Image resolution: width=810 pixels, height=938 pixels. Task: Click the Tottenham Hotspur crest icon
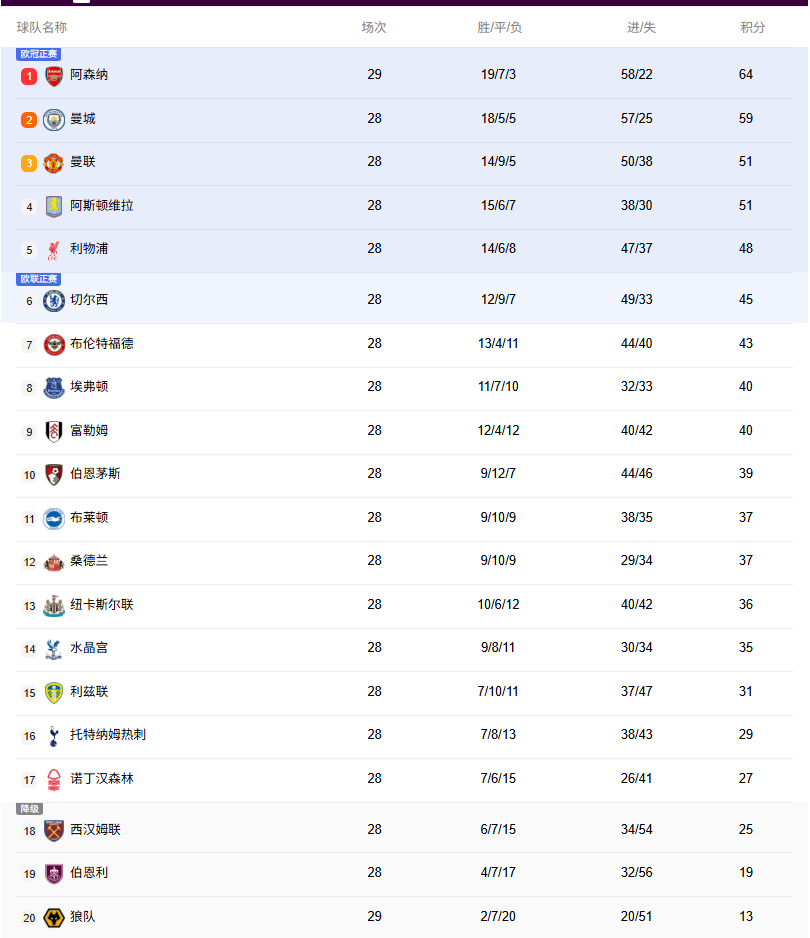(54, 736)
